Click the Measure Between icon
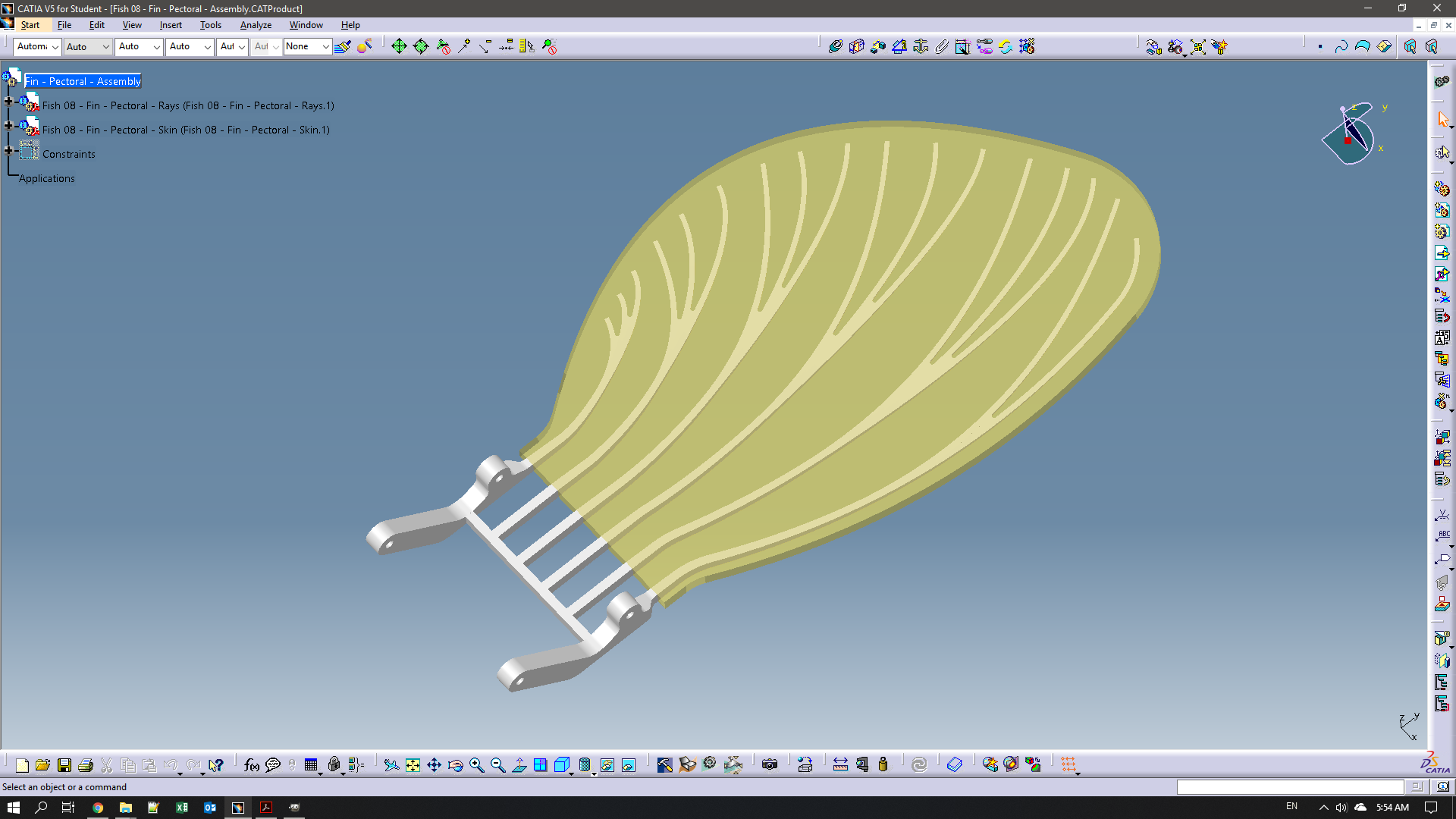Image resolution: width=1456 pixels, height=819 pixels. (x=840, y=765)
